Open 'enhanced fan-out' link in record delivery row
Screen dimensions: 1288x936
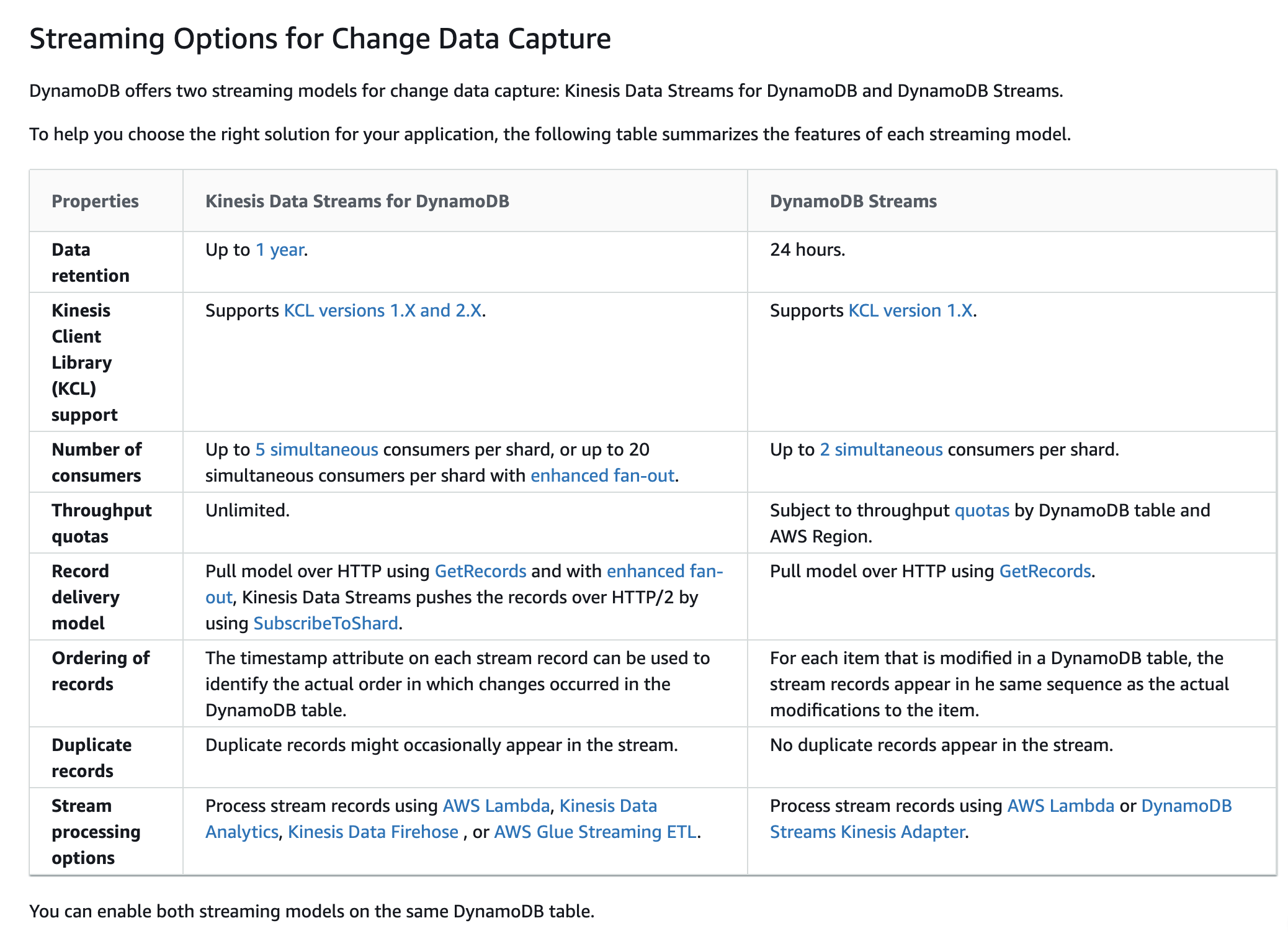click(x=664, y=571)
